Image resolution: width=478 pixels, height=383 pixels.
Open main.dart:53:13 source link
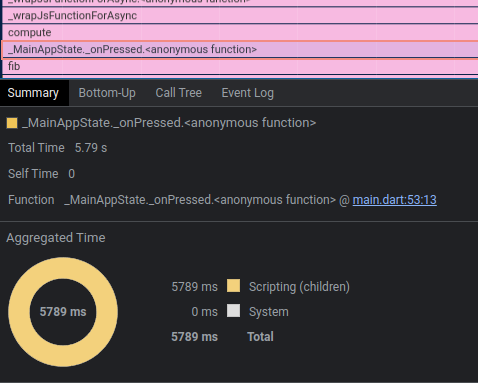click(394, 200)
